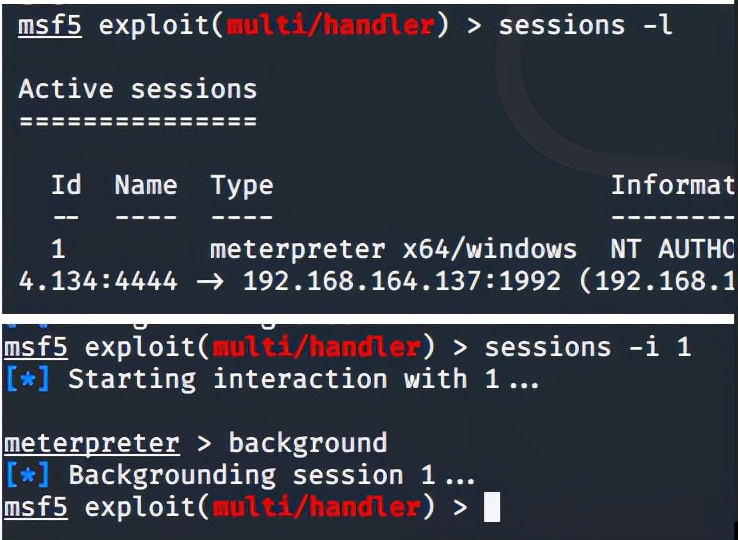Click the 'Active sessions' heading

(x=137, y=89)
